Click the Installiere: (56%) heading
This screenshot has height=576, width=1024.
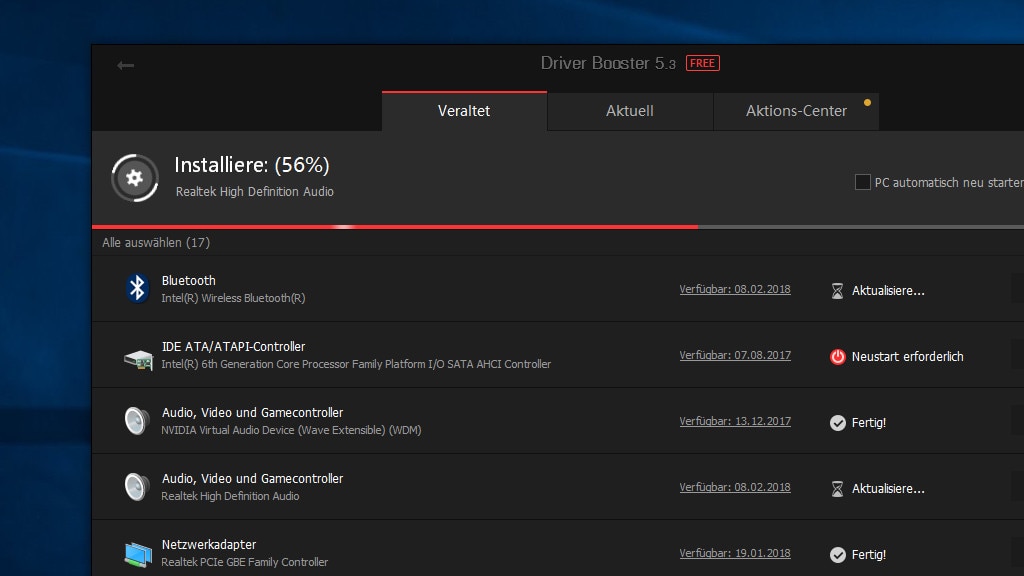tap(251, 165)
